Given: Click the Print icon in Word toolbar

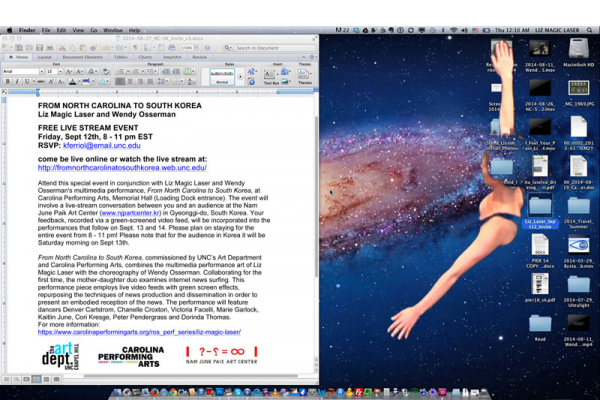Looking at the screenshot, I should pos(50,48).
